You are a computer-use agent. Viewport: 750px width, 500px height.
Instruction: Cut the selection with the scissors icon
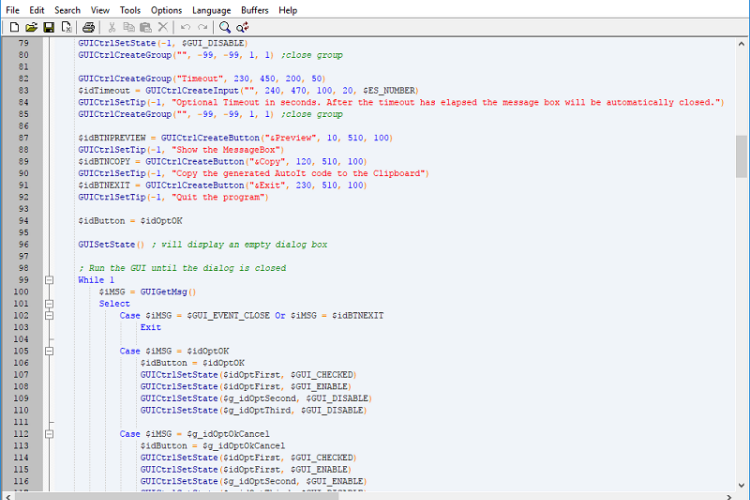111,27
